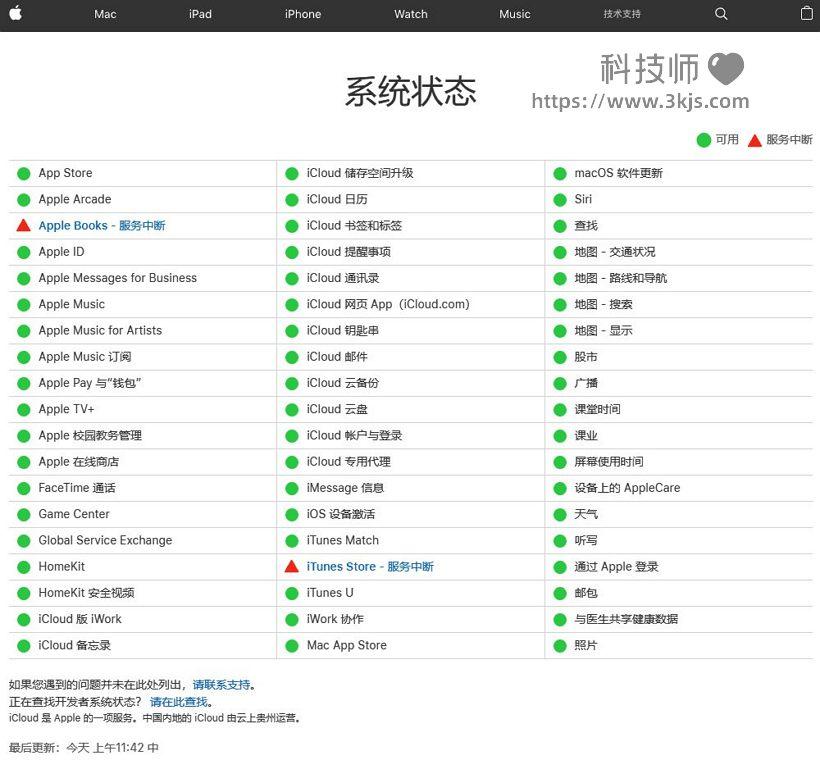Select 屏幕使用时间 text
Viewport: 820px width, 760px height.
[x=609, y=462]
